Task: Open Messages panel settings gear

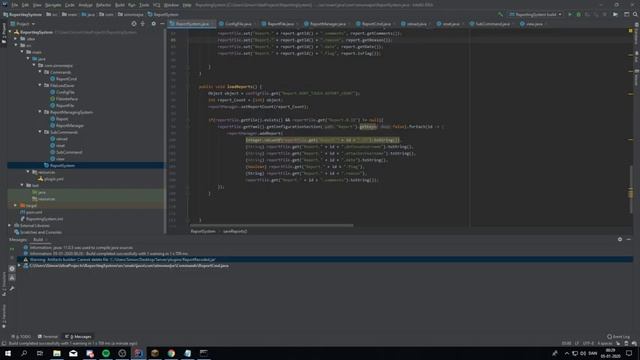Action: coord(620,240)
